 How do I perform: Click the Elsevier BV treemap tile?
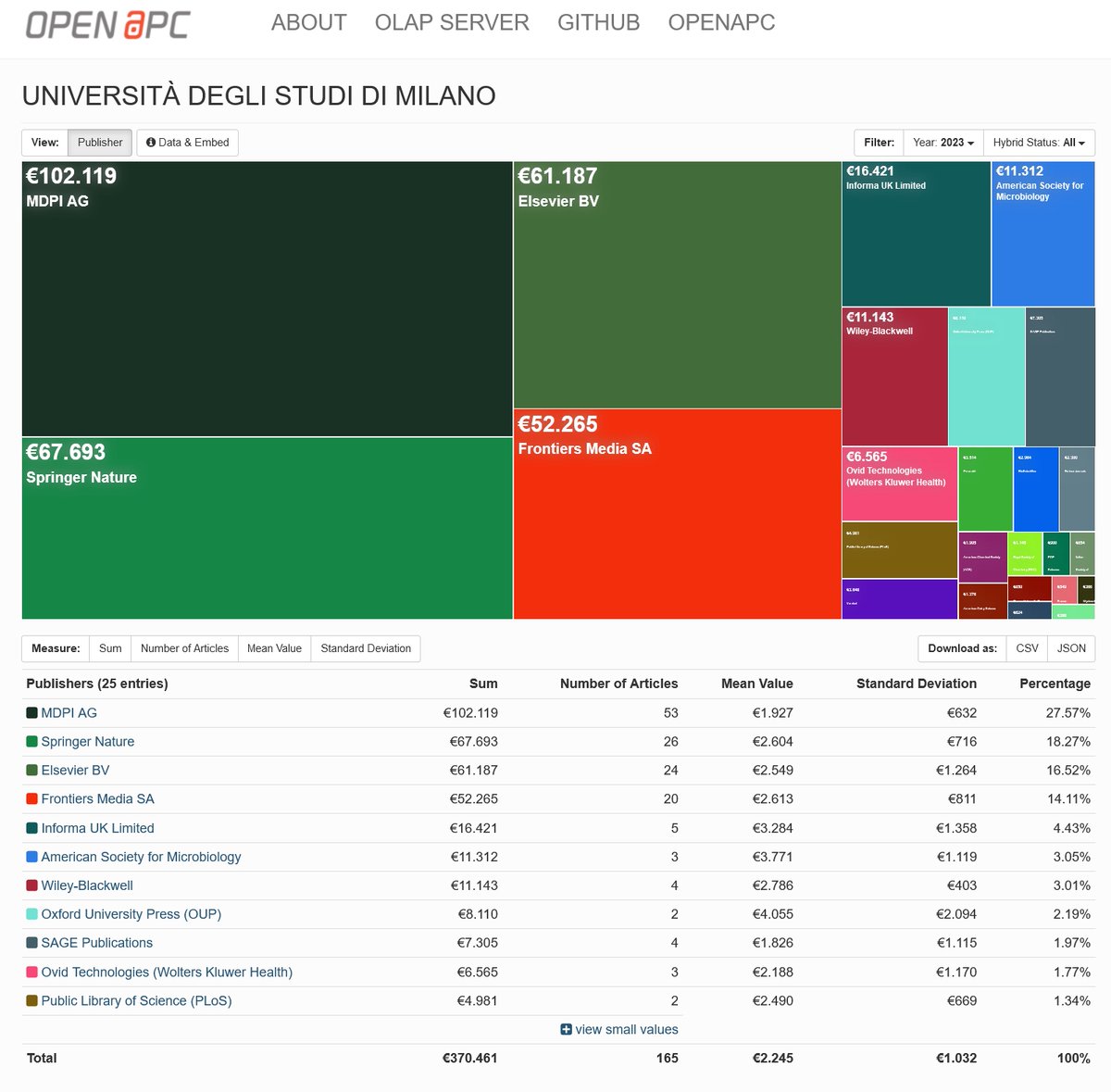[x=677, y=285]
